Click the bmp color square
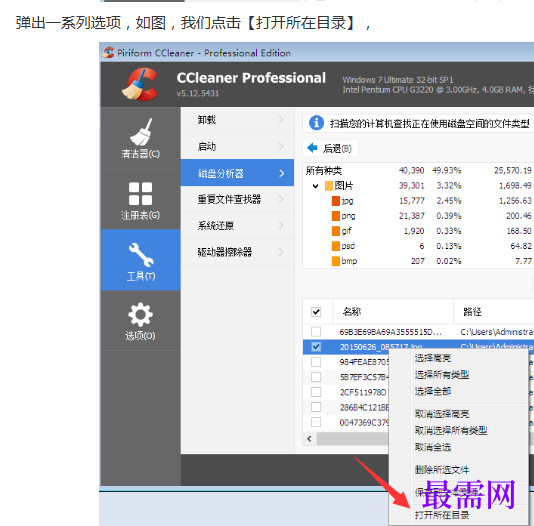 (x=336, y=261)
